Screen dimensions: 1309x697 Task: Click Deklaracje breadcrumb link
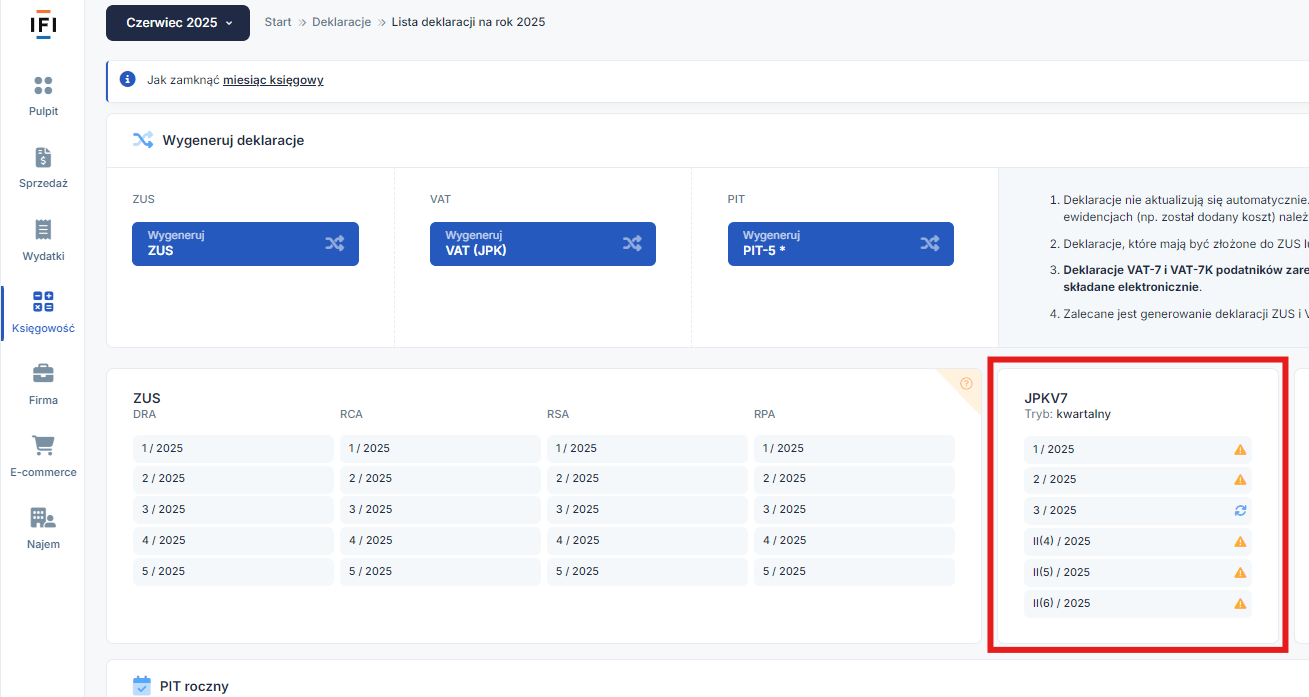pos(341,22)
